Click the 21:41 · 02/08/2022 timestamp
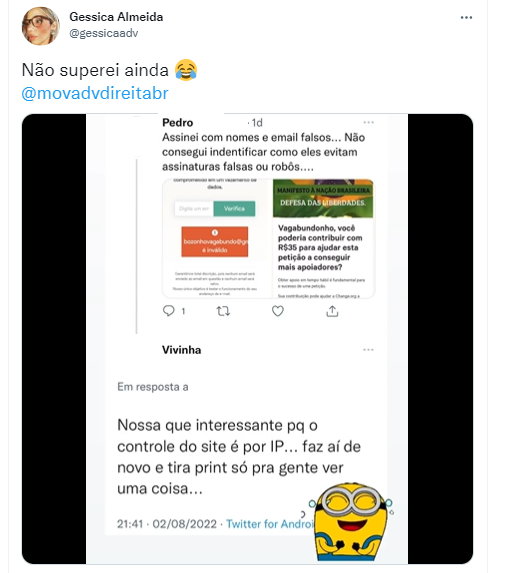 (167, 524)
